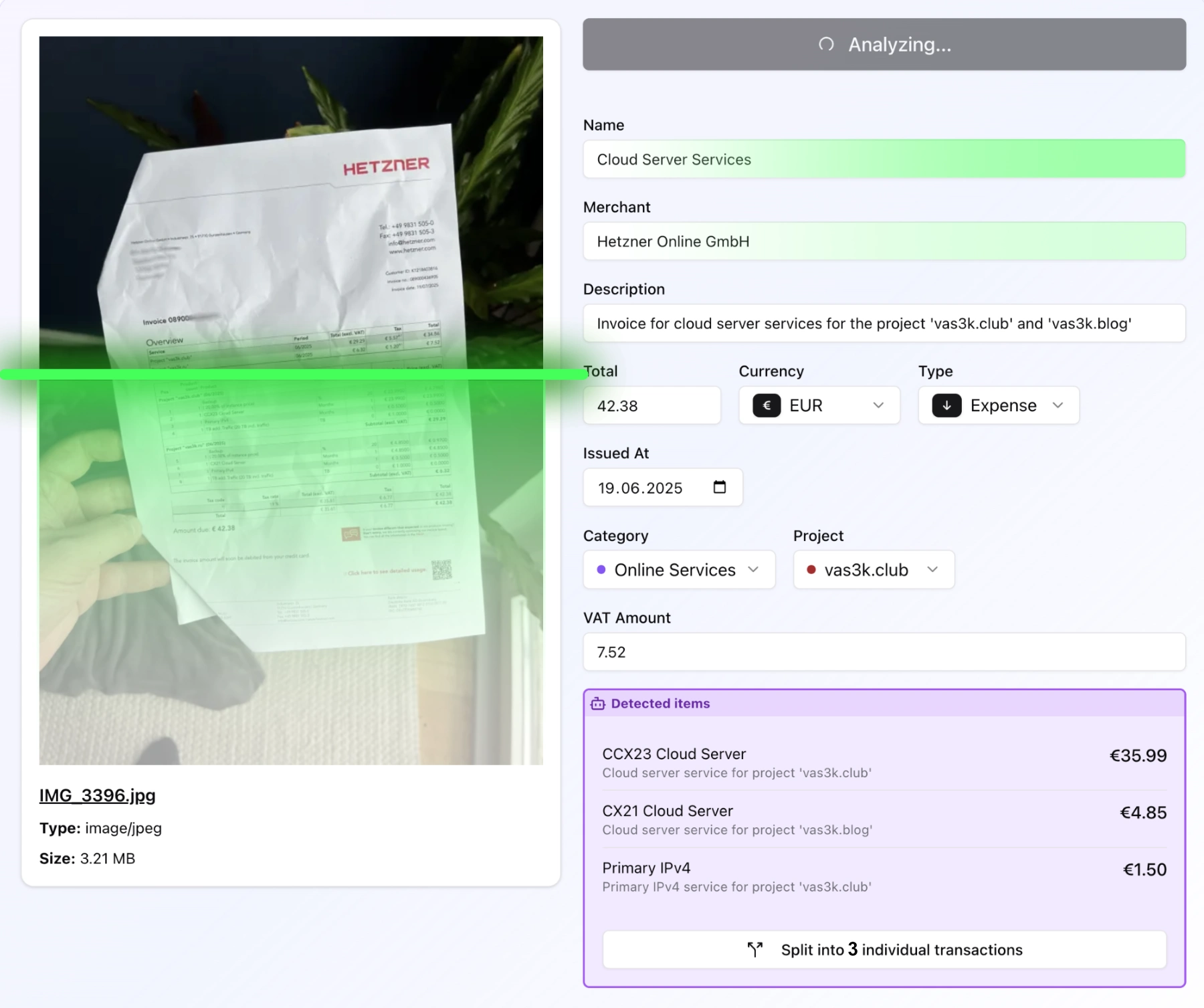Open the Currency dropdown showing EUR
Viewport: 1204px width, 1008px height.
(x=819, y=405)
